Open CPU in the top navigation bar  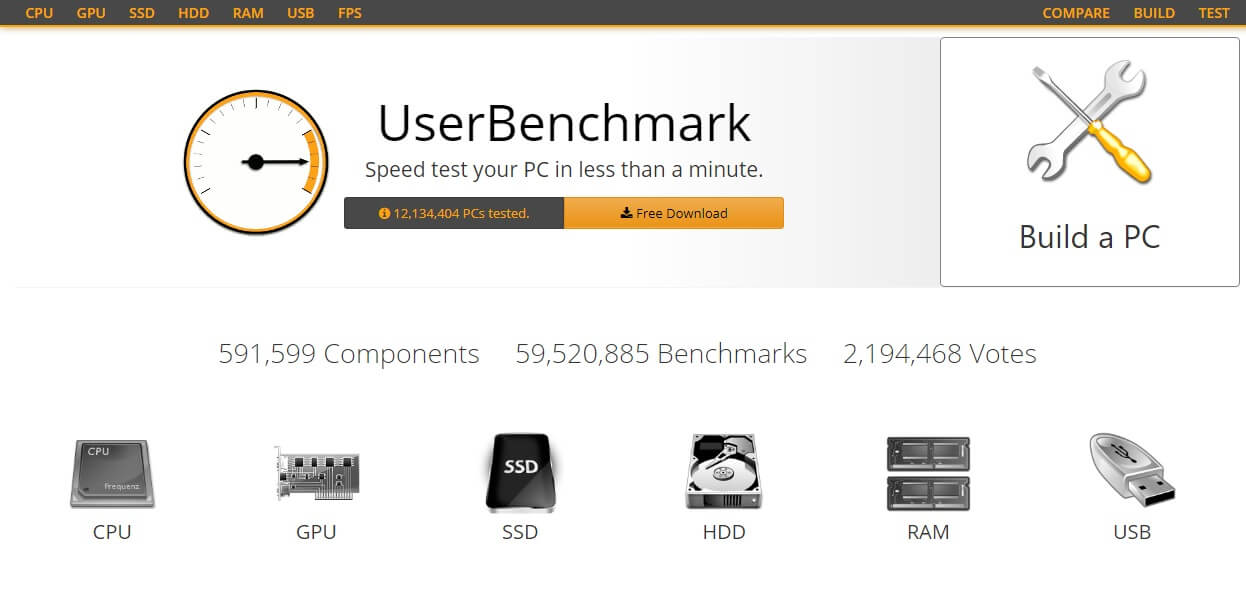tap(39, 13)
